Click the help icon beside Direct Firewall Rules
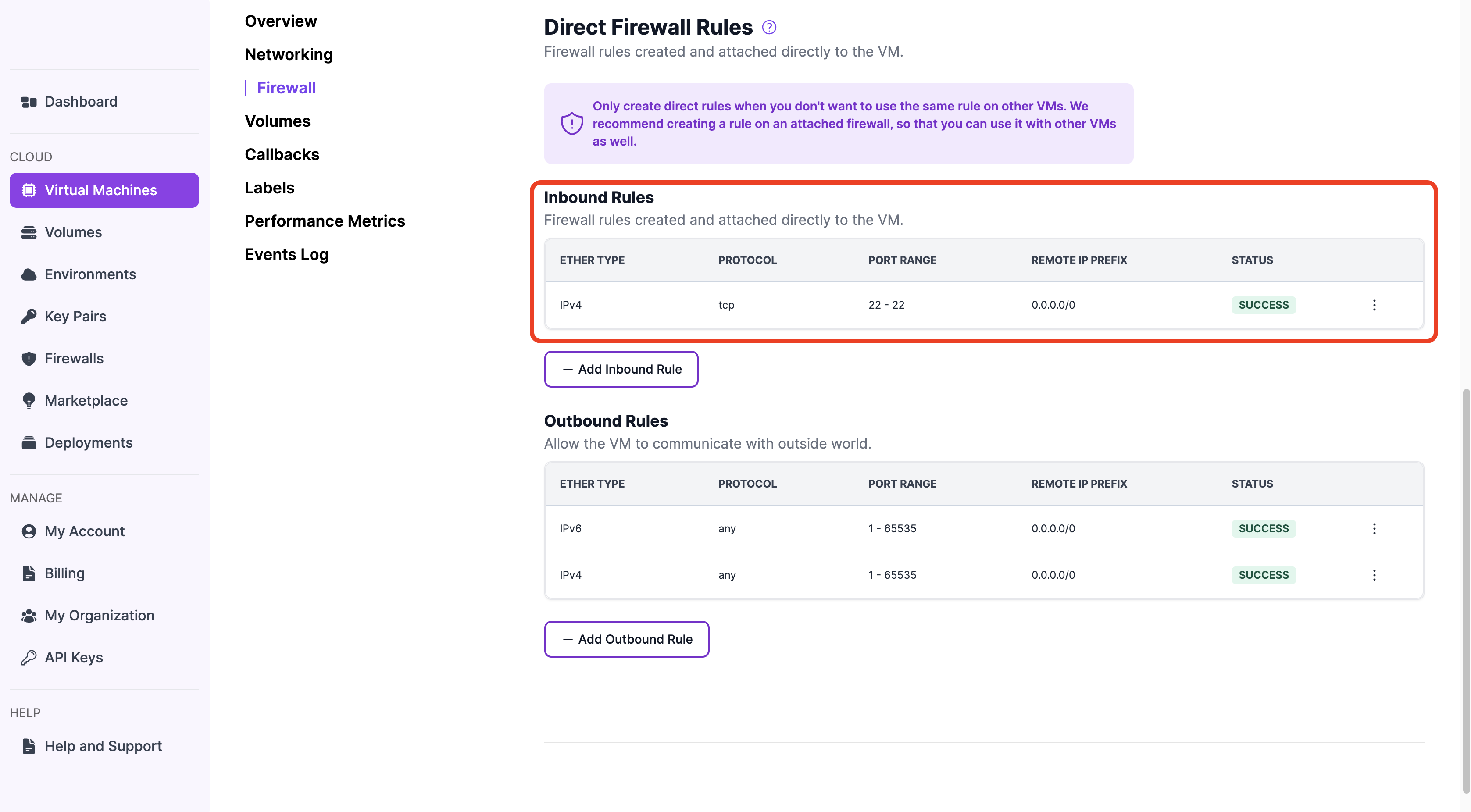Image resolution: width=1471 pixels, height=812 pixels. [769, 28]
